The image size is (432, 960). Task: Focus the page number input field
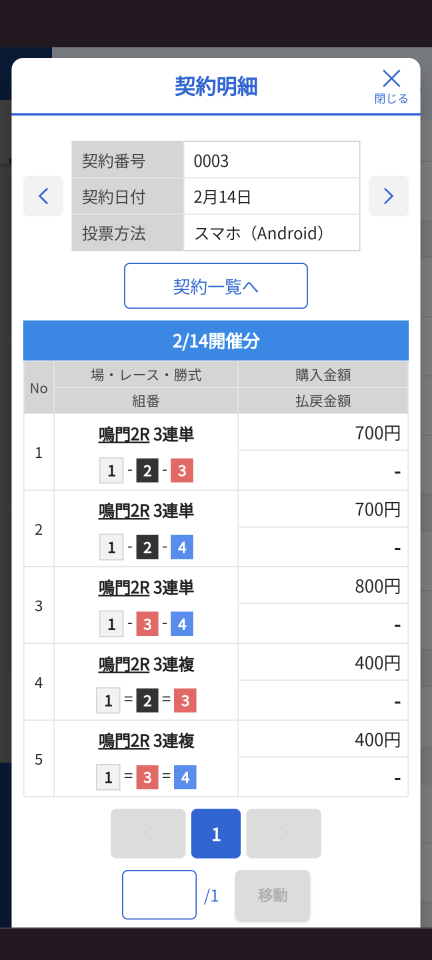click(x=159, y=895)
